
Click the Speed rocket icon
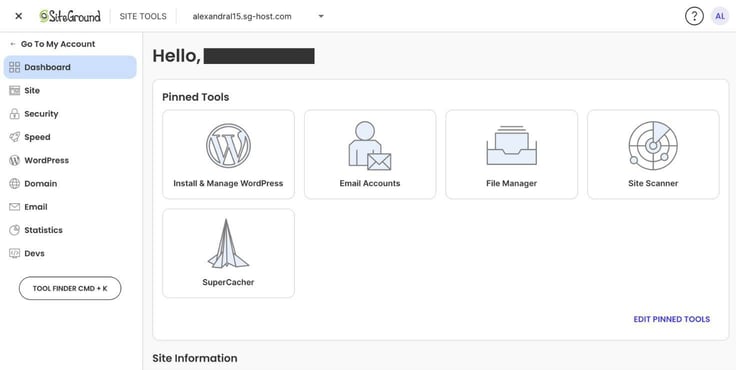[x=15, y=137]
